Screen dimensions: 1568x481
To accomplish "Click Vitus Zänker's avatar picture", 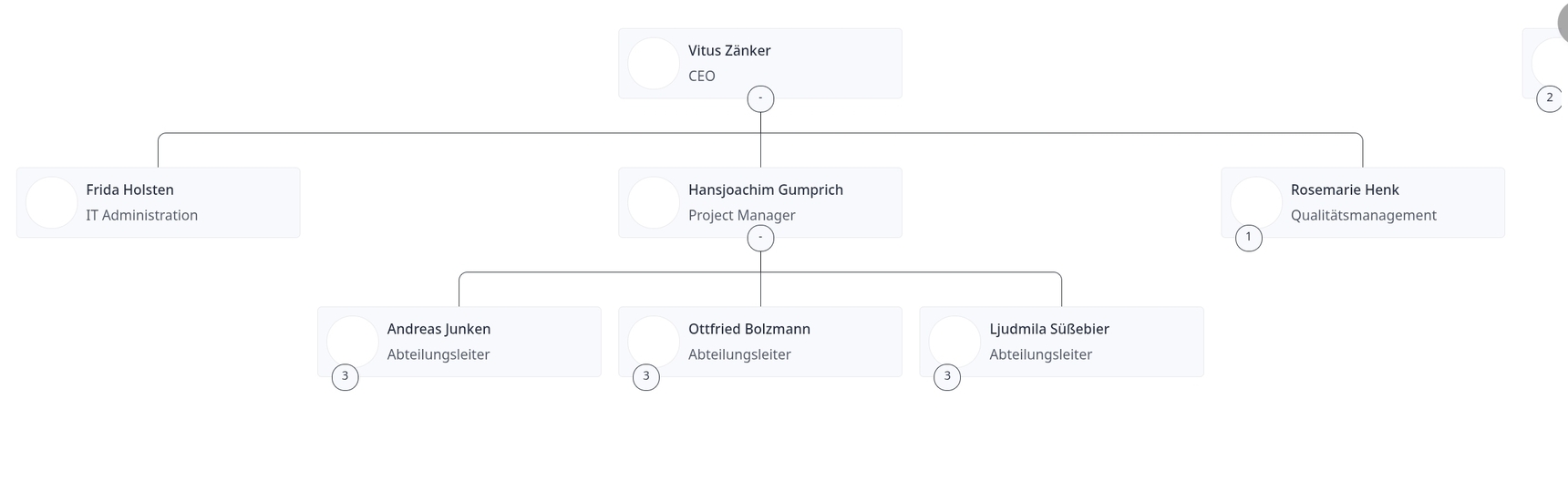I will pyautogui.click(x=654, y=63).
